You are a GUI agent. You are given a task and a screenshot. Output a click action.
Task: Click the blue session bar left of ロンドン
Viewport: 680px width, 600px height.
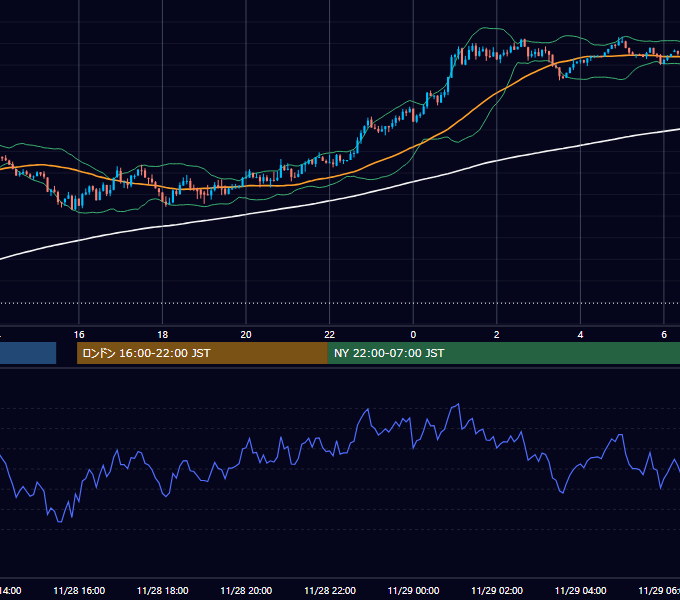click(x=28, y=353)
